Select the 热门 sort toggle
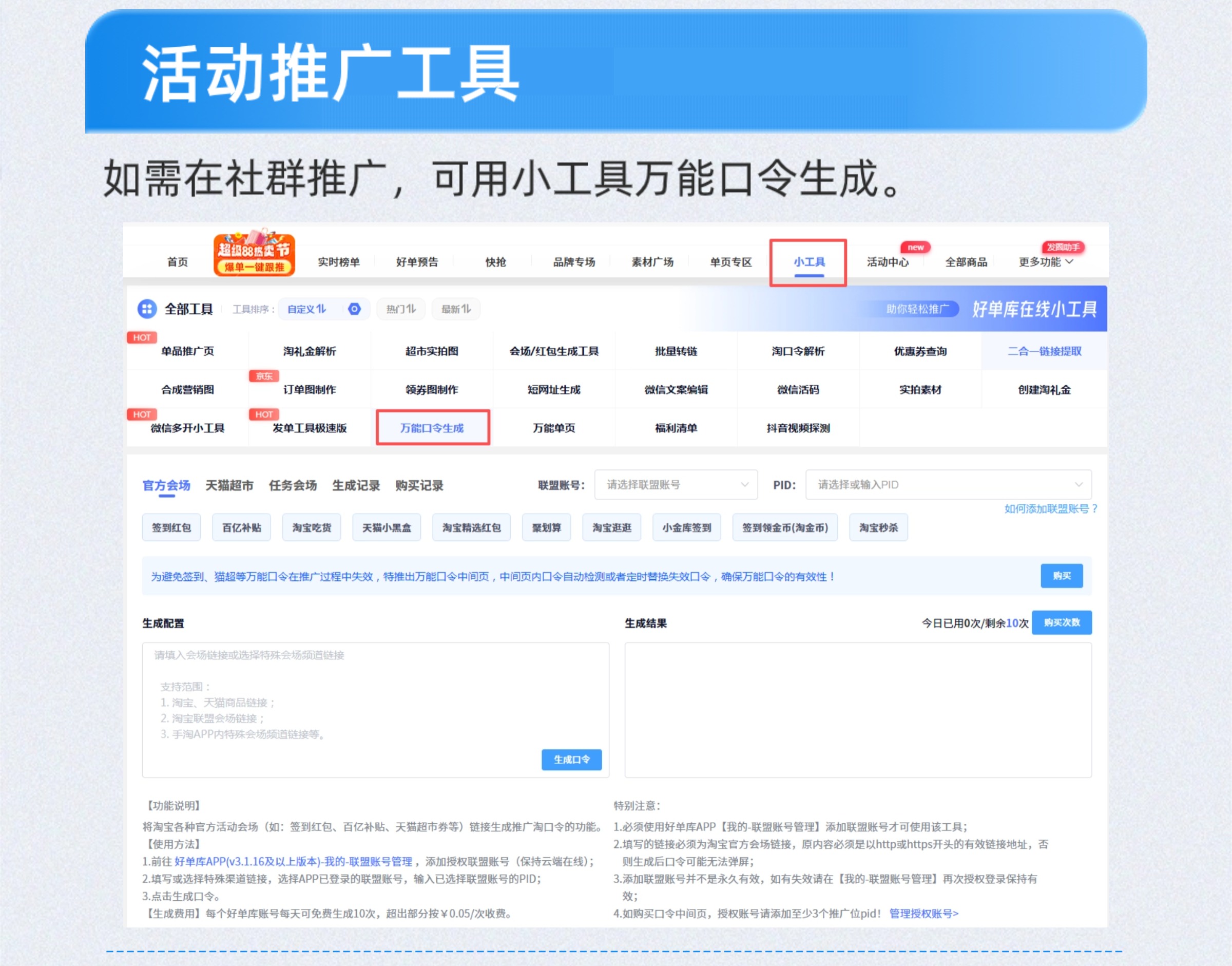The width and height of the screenshot is (1232, 966). (x=401, y=309)
